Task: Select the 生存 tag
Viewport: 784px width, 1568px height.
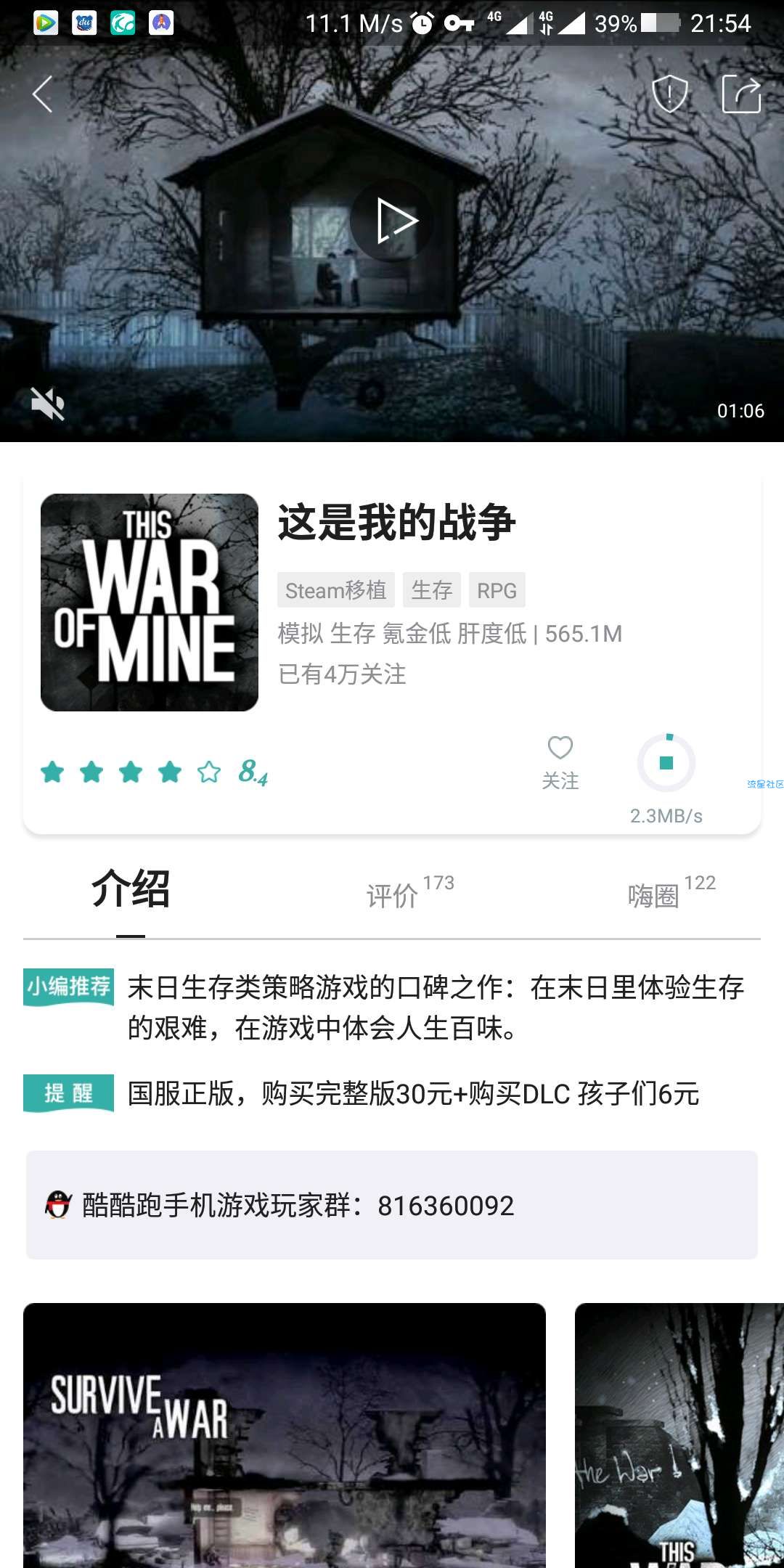Action: (432, 590)
